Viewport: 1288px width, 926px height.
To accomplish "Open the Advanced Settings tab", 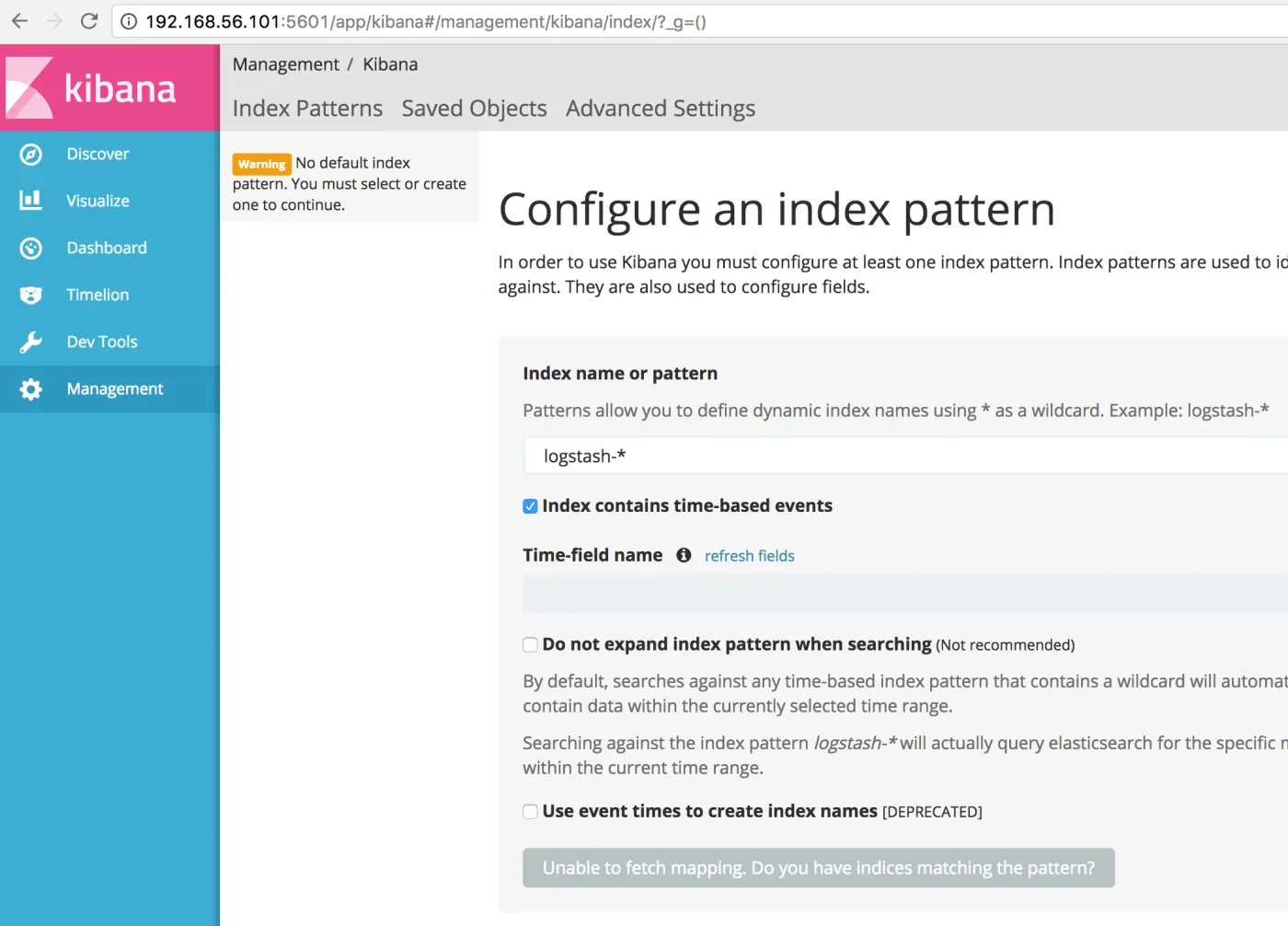I will point(661,109).
